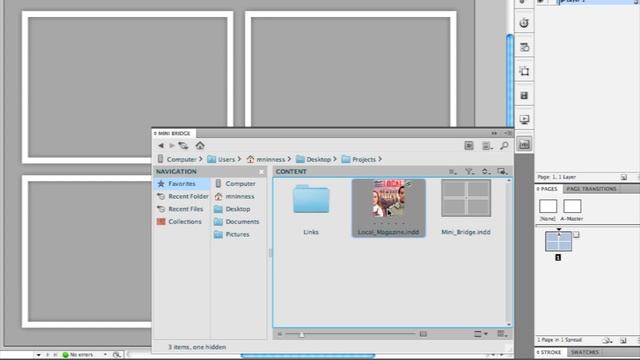Open the Preview panel icon in the dock
The width and height of the screenshot is (640, 360).
coord(524,120)
